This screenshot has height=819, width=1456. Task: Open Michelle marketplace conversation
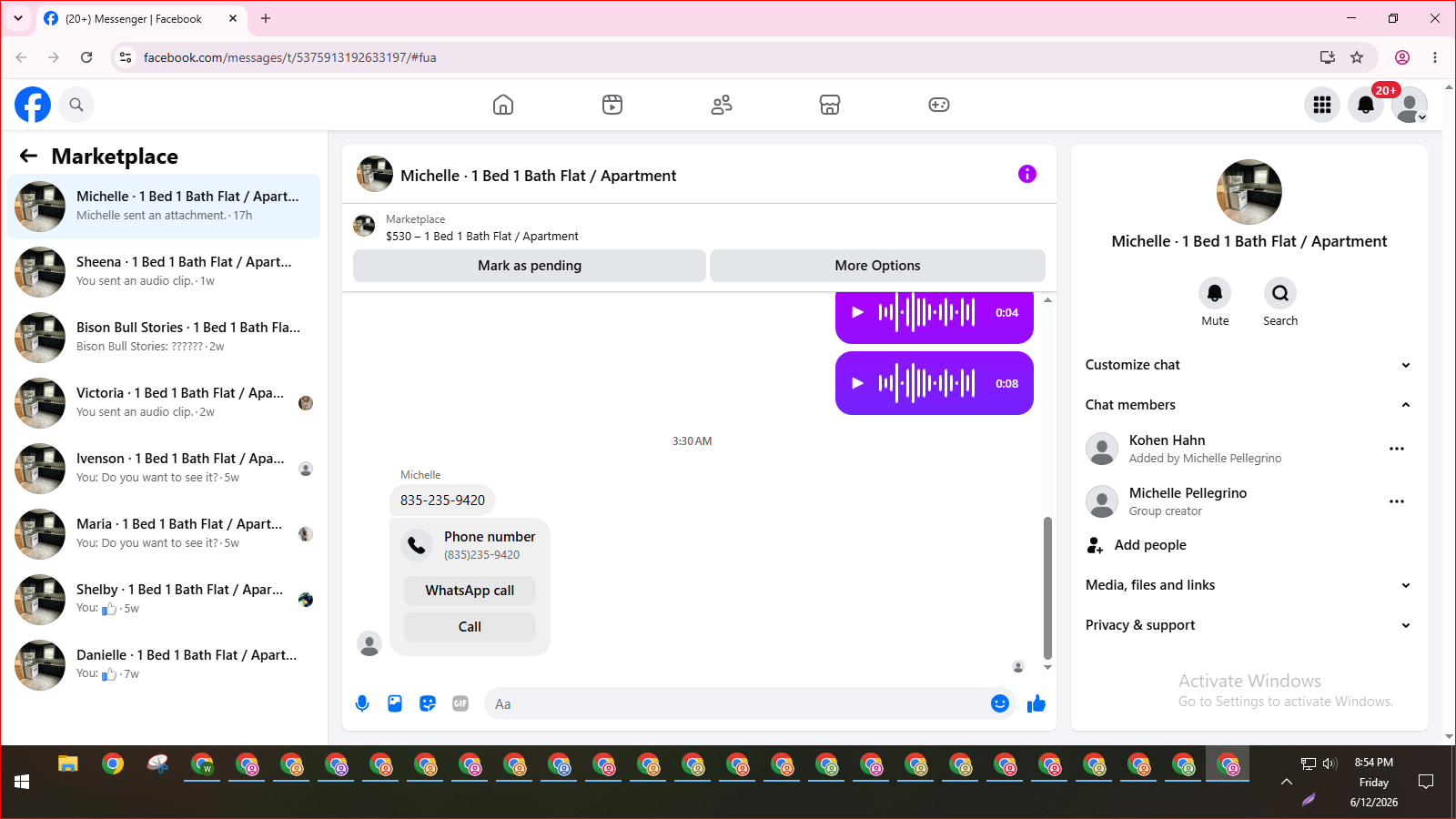point(164,207)
